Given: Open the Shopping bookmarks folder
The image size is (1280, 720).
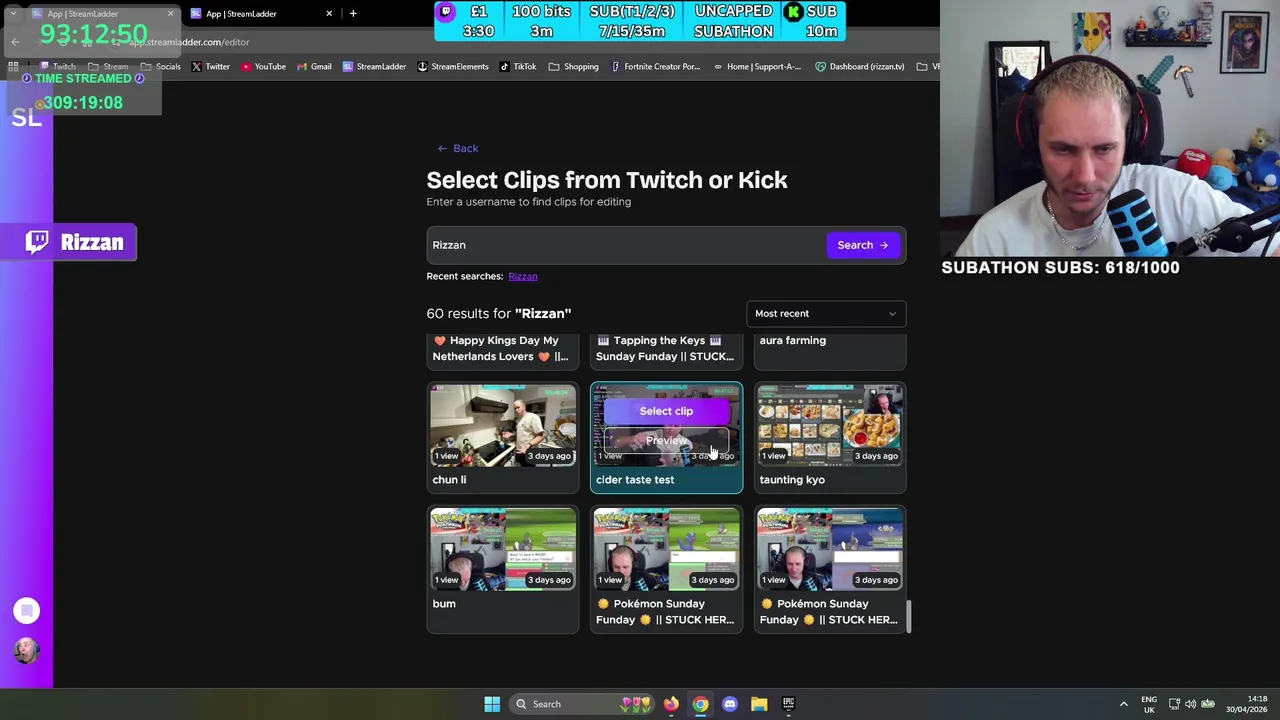Looking at the screenshot, I should (574, 67).
